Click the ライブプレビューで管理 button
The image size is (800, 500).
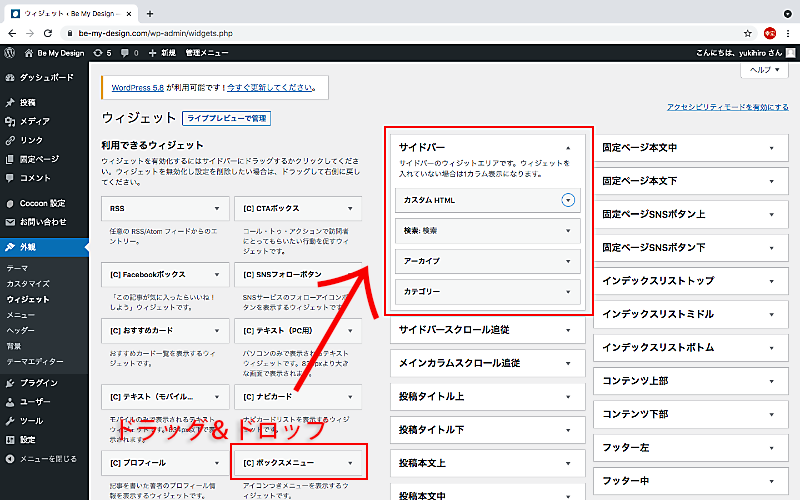226,118
